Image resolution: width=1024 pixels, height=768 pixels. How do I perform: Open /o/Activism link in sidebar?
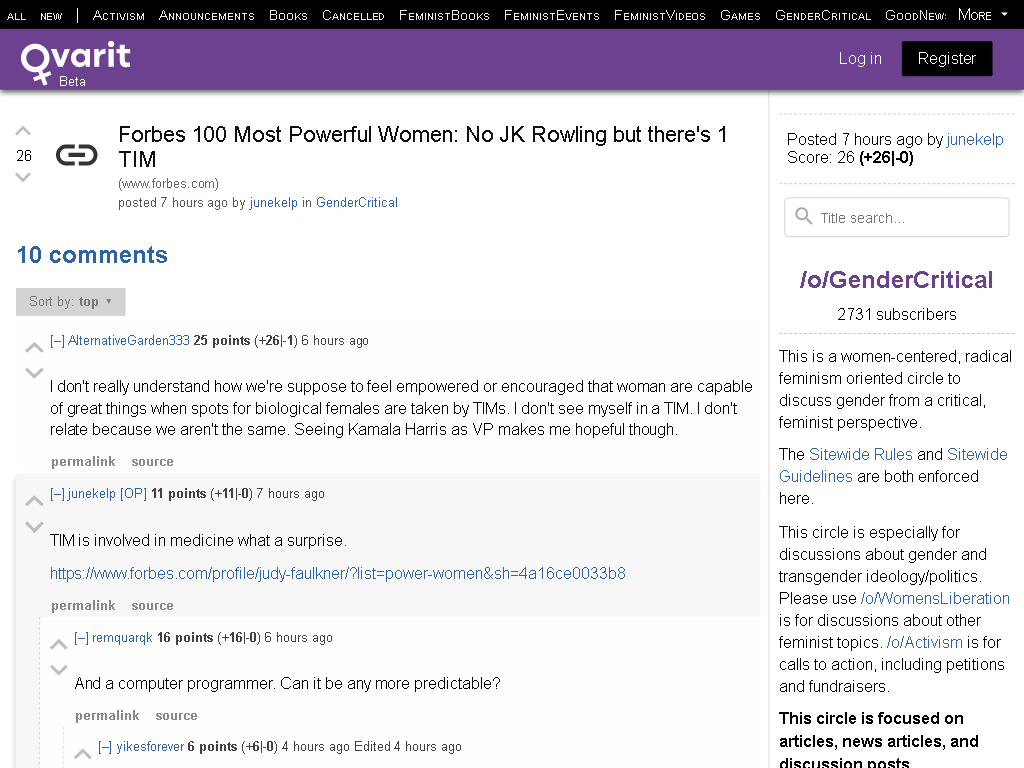[925, 642]
